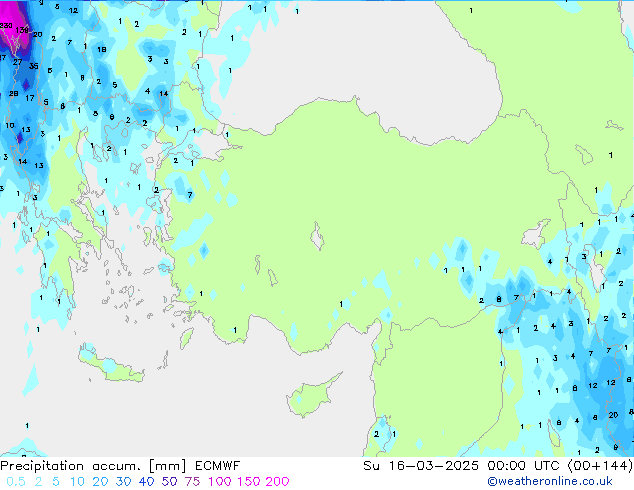Click the legend value 50
The width and height of the screenshot is (634, 490).
pos(169,482)
